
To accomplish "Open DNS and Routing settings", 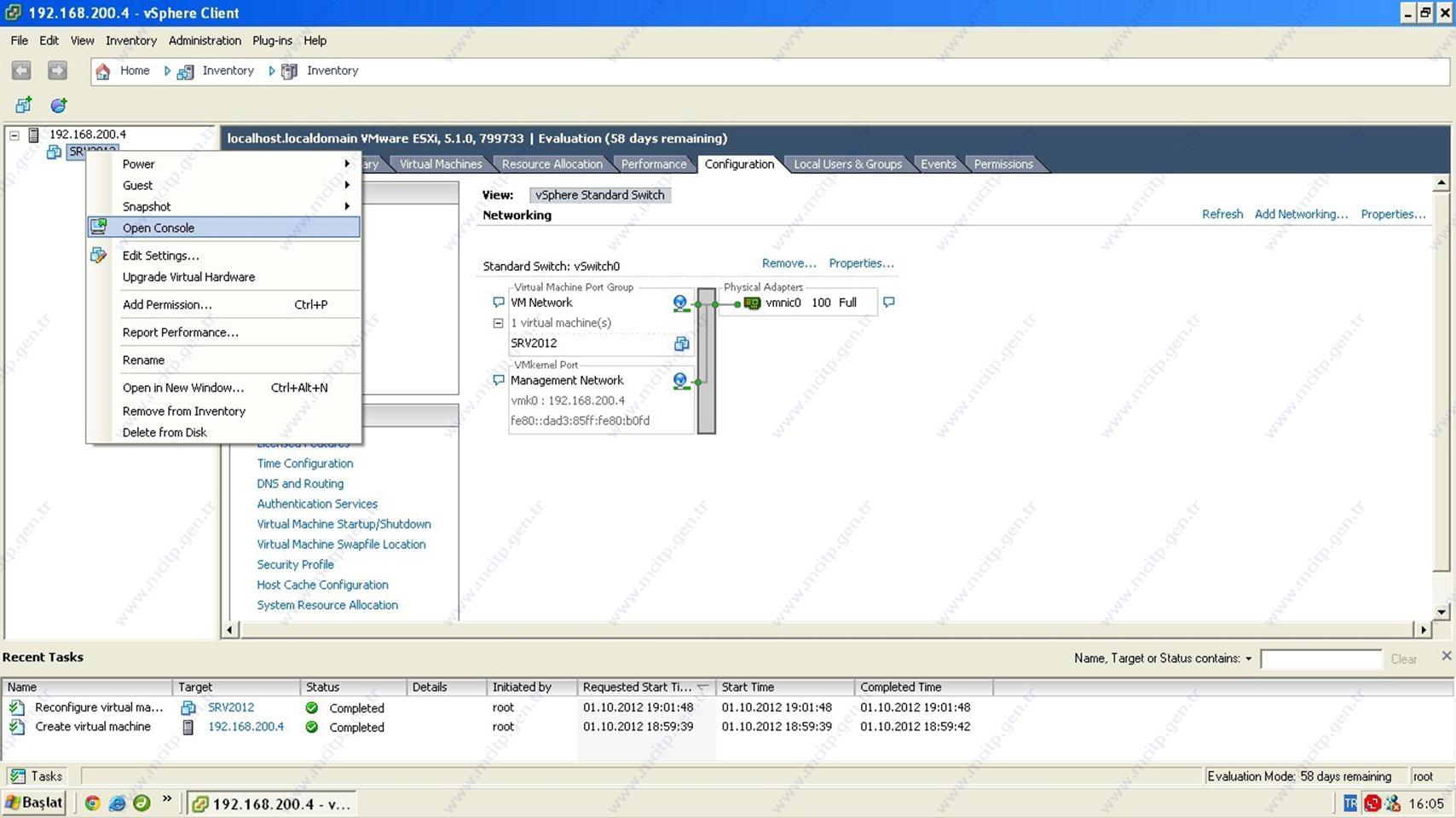I will coord(300,484).
